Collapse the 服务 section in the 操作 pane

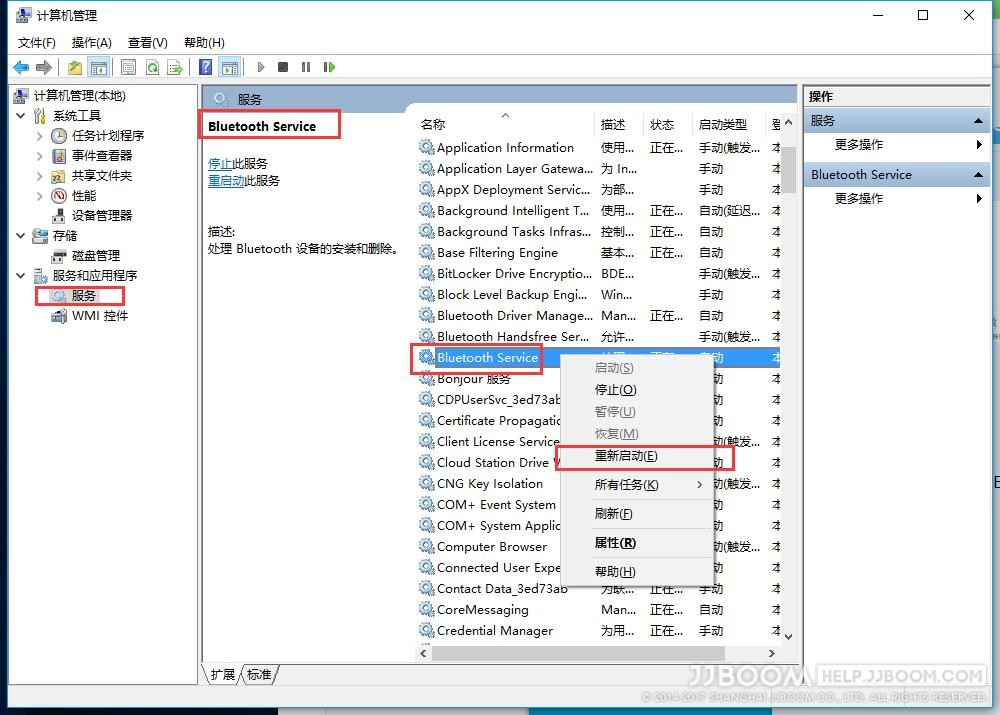[x=979, y=120]
